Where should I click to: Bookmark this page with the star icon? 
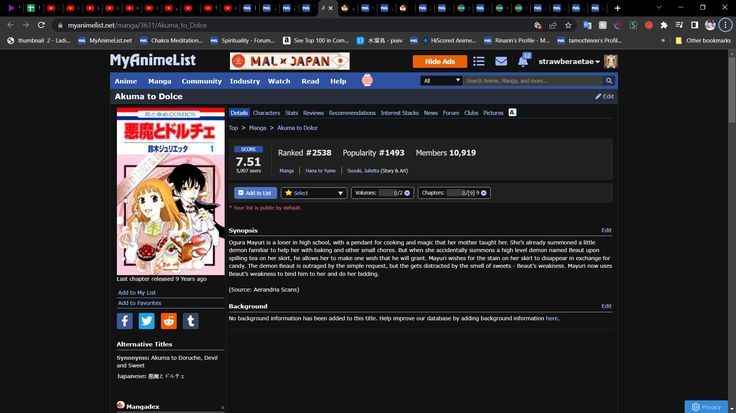pyautogui.click(x=568, y=25)
